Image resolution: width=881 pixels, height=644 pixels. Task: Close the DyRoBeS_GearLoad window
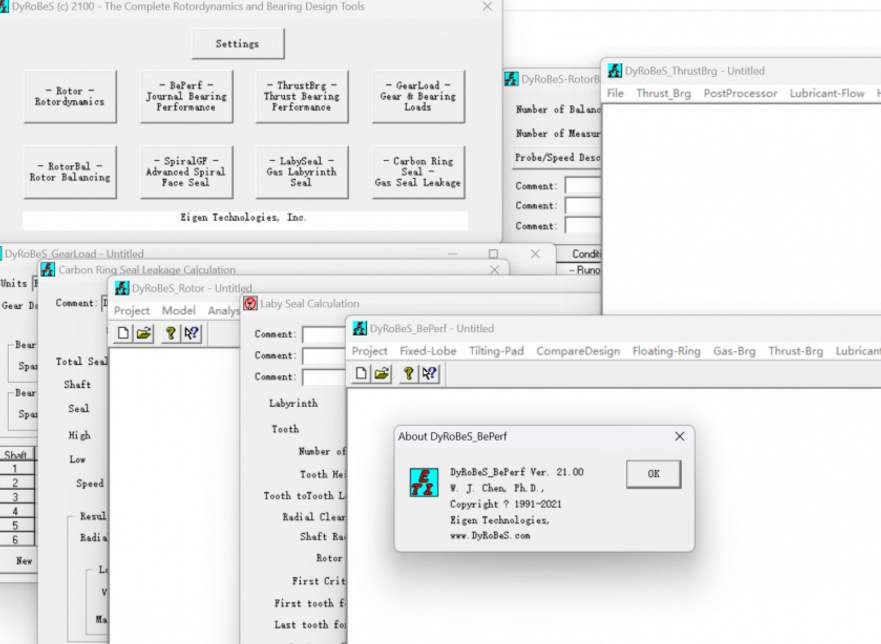point(535,254)
